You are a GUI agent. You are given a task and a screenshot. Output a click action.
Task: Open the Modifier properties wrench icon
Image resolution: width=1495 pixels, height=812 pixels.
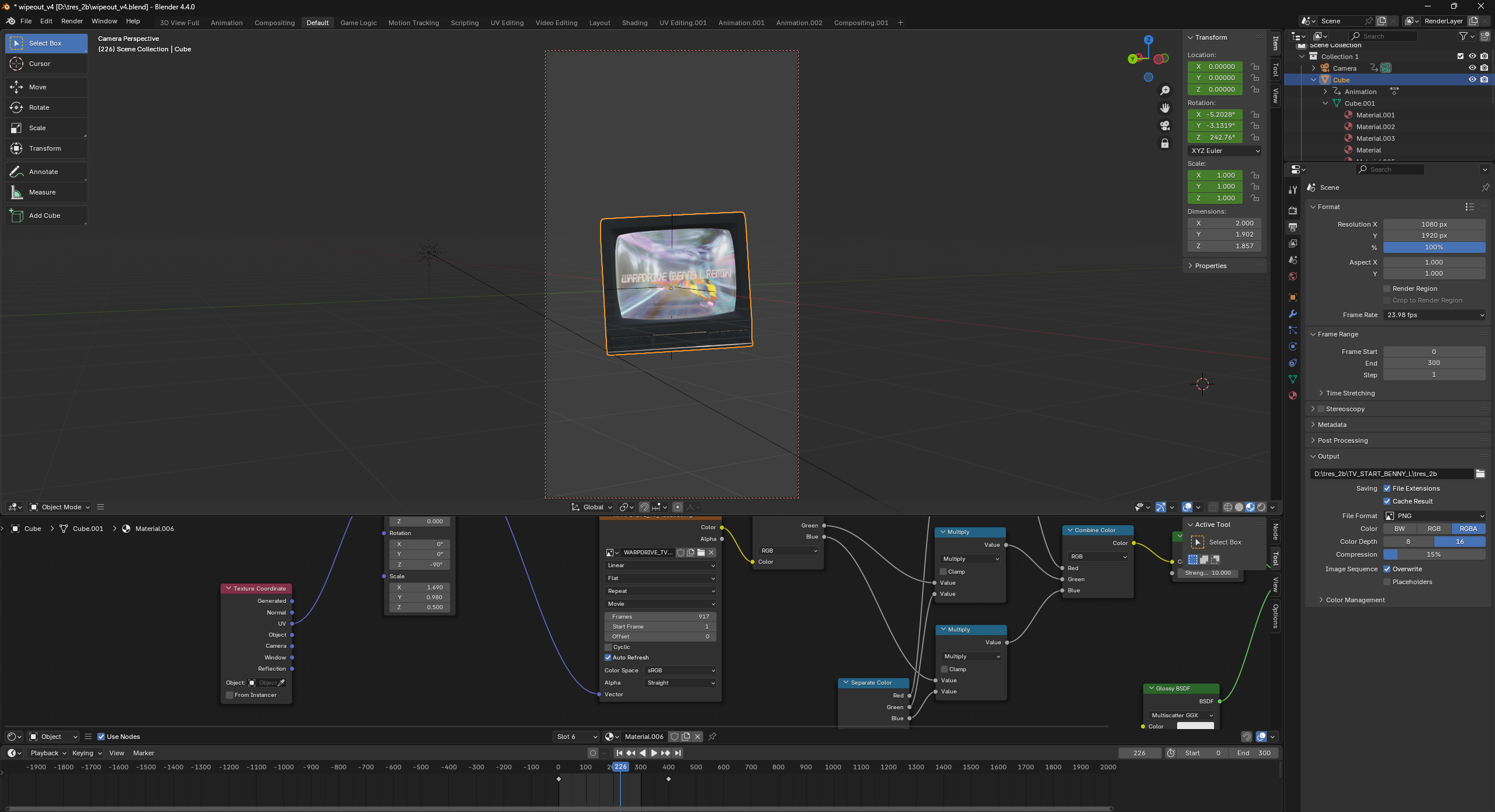[x=1293, y=314]
